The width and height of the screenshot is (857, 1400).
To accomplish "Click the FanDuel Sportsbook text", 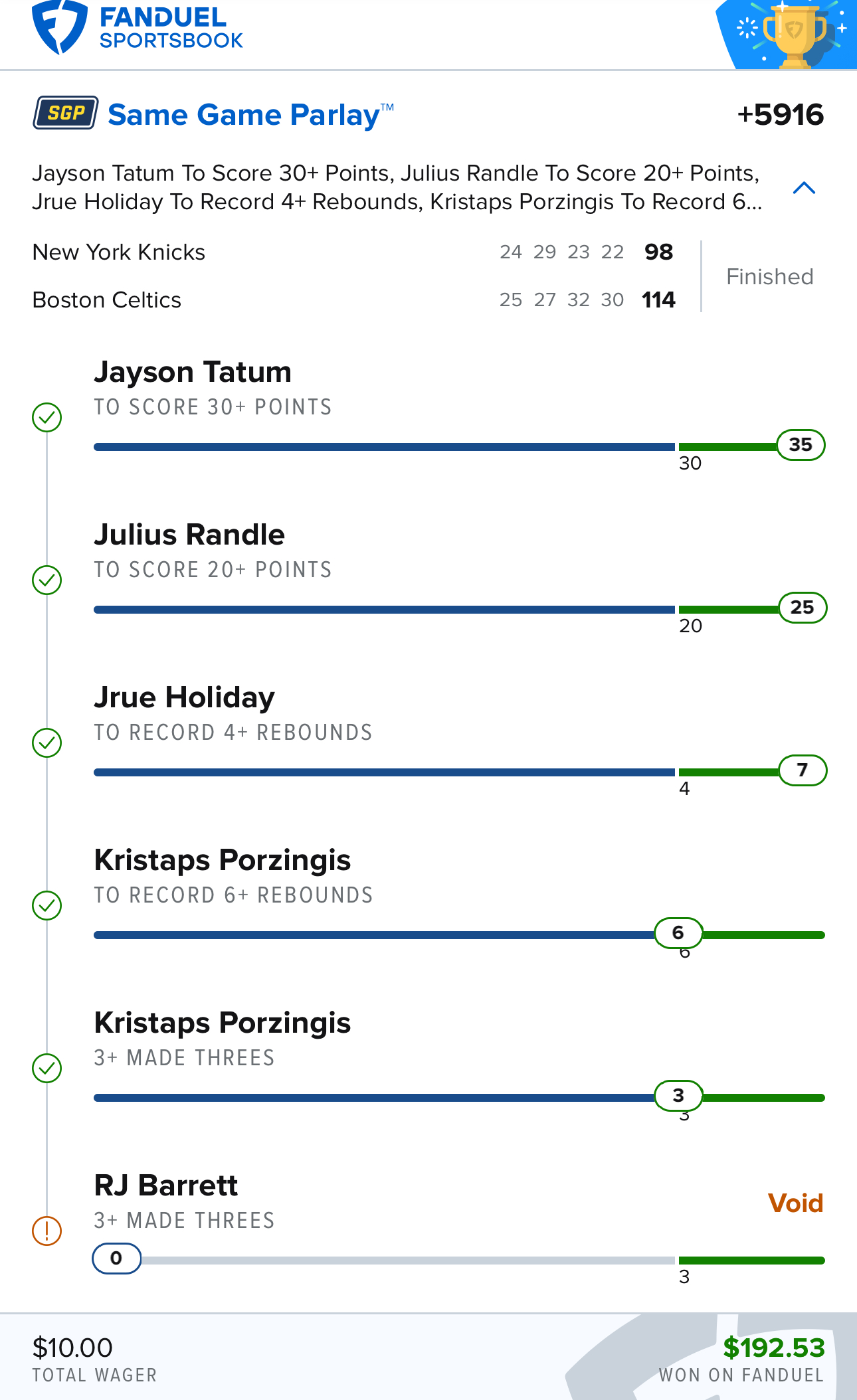I will tap(171, 28).
